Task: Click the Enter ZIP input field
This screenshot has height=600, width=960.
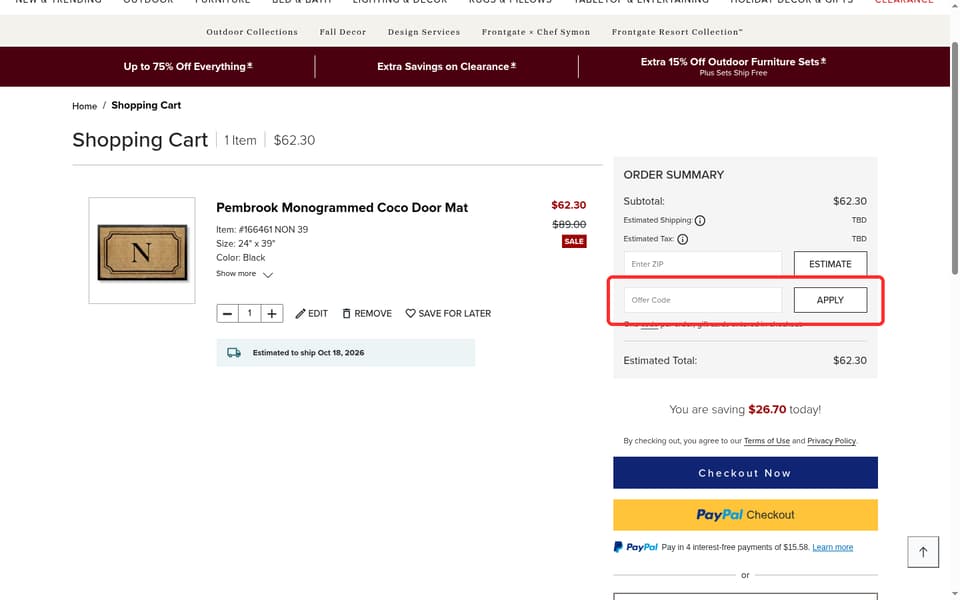Action: click(702, 264)
